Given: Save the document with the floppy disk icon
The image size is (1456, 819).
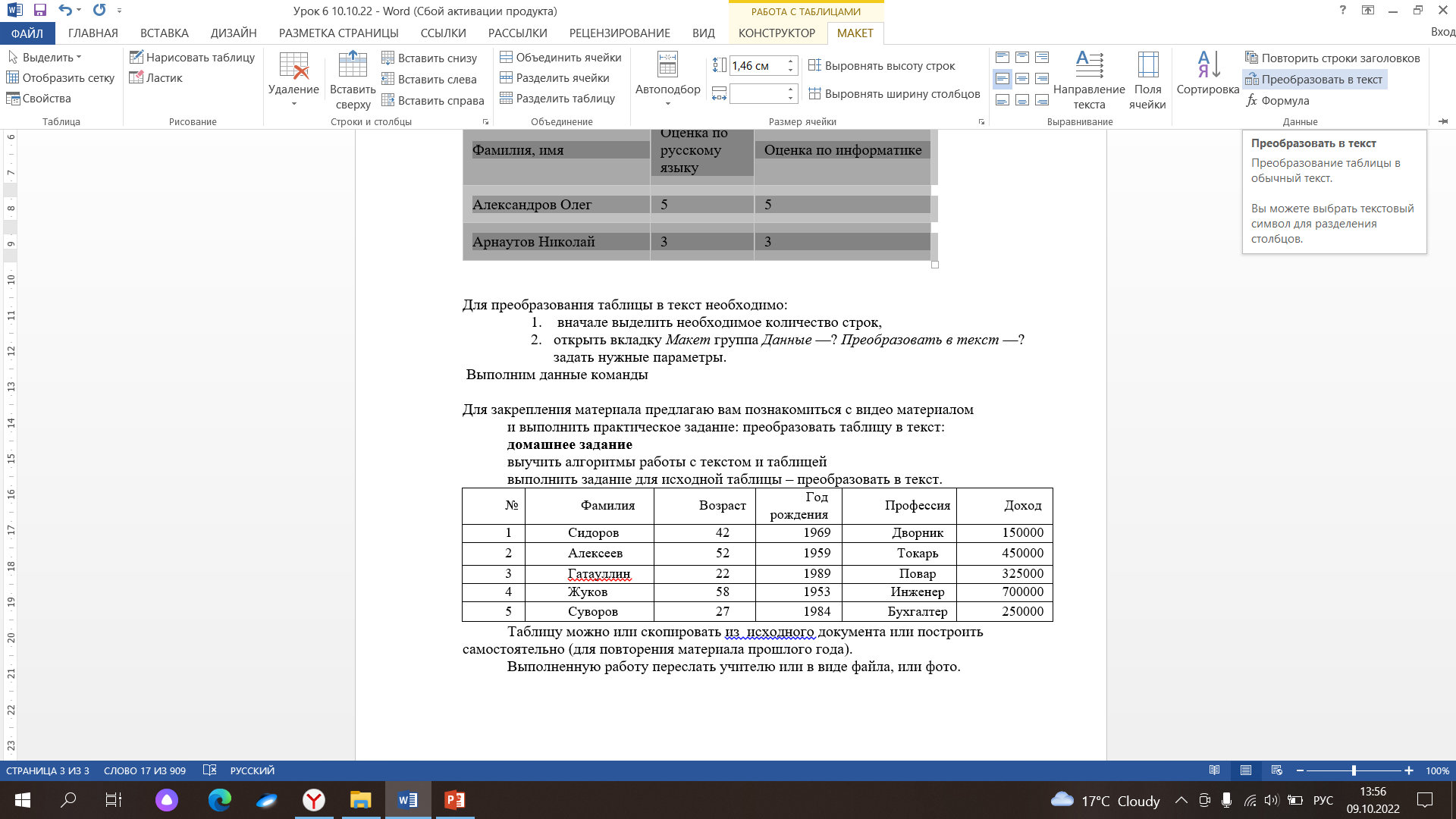Looking at the screenshot, I should (40, 11).
